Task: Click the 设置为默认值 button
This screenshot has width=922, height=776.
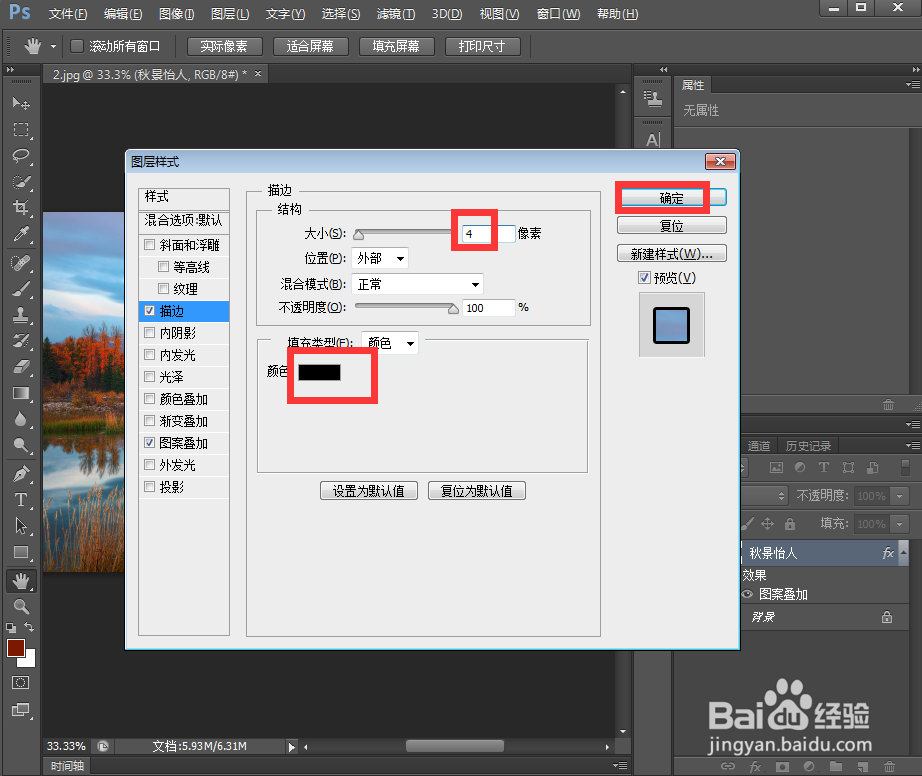Action: click(x=369, y=490)
